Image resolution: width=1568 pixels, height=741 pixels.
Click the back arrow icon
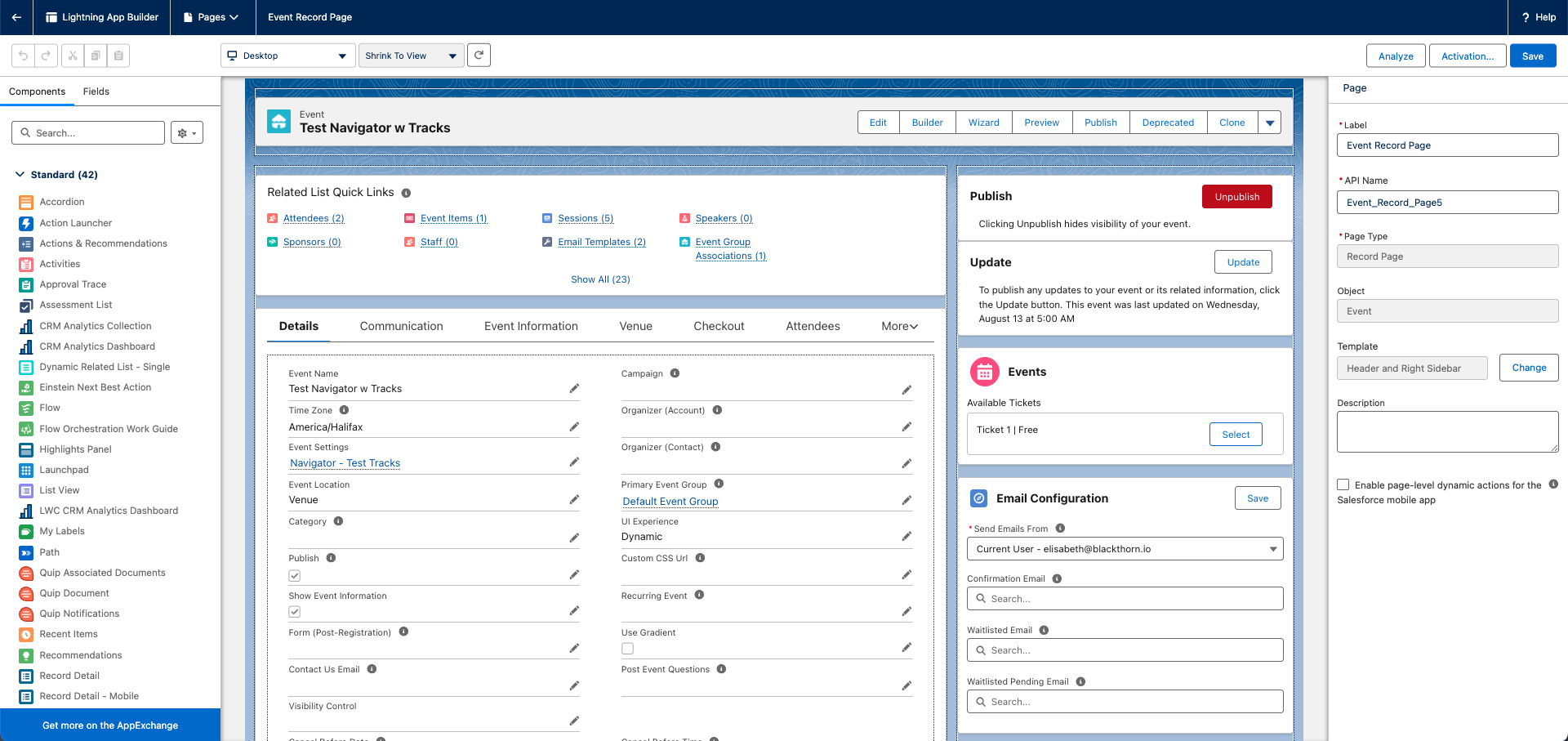coord(16,17)
